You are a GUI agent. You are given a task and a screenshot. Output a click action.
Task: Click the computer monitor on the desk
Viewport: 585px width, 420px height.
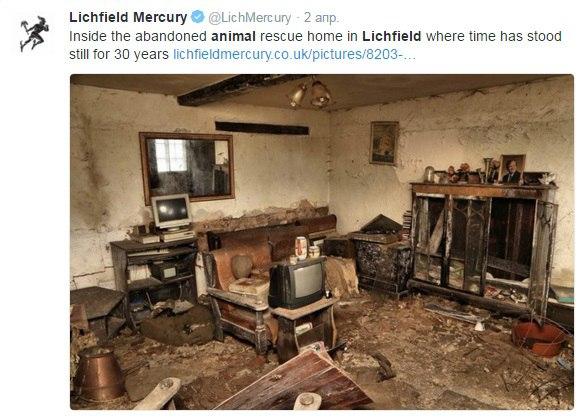pos(171,211)
